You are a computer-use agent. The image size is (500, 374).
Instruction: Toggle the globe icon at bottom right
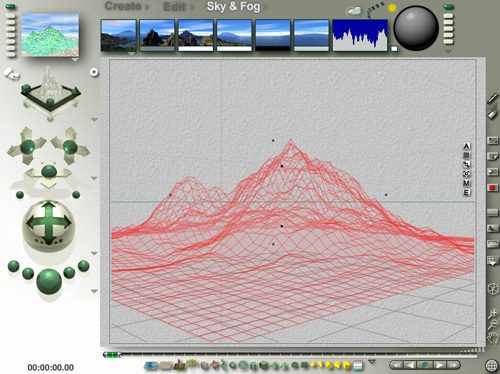(492, 366)
